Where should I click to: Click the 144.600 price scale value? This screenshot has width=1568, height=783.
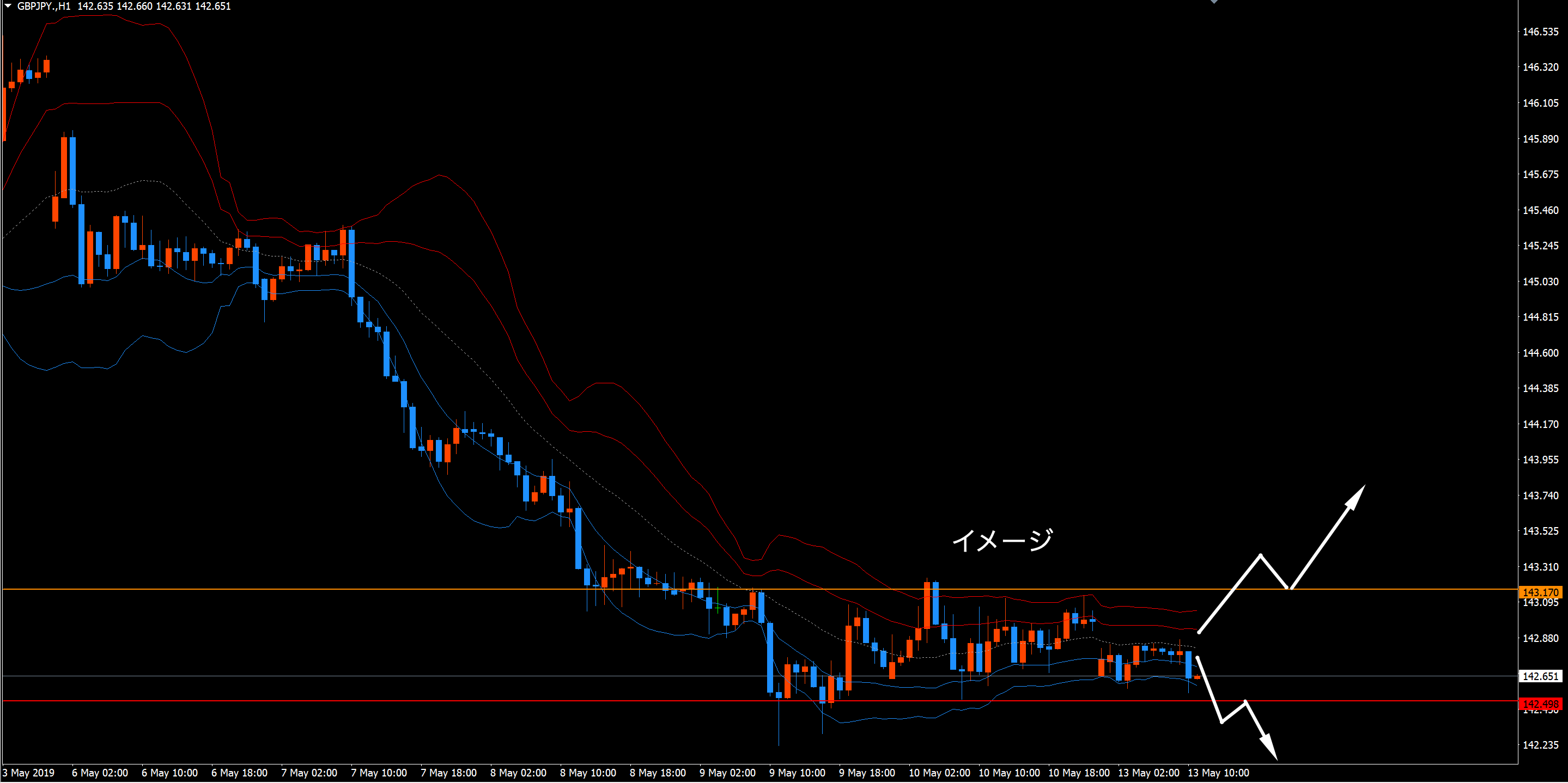(x=1540, y=353)
